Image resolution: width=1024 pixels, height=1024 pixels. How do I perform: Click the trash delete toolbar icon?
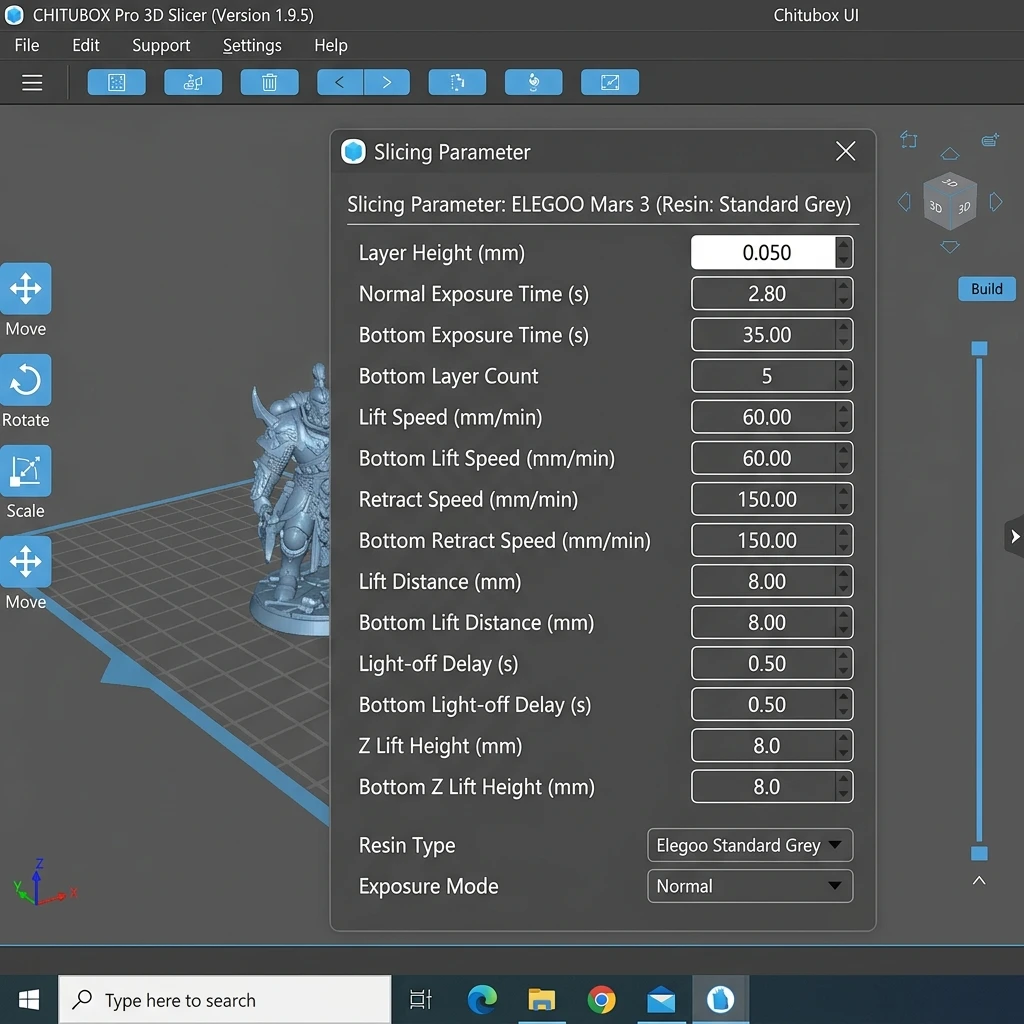point(269,82)
